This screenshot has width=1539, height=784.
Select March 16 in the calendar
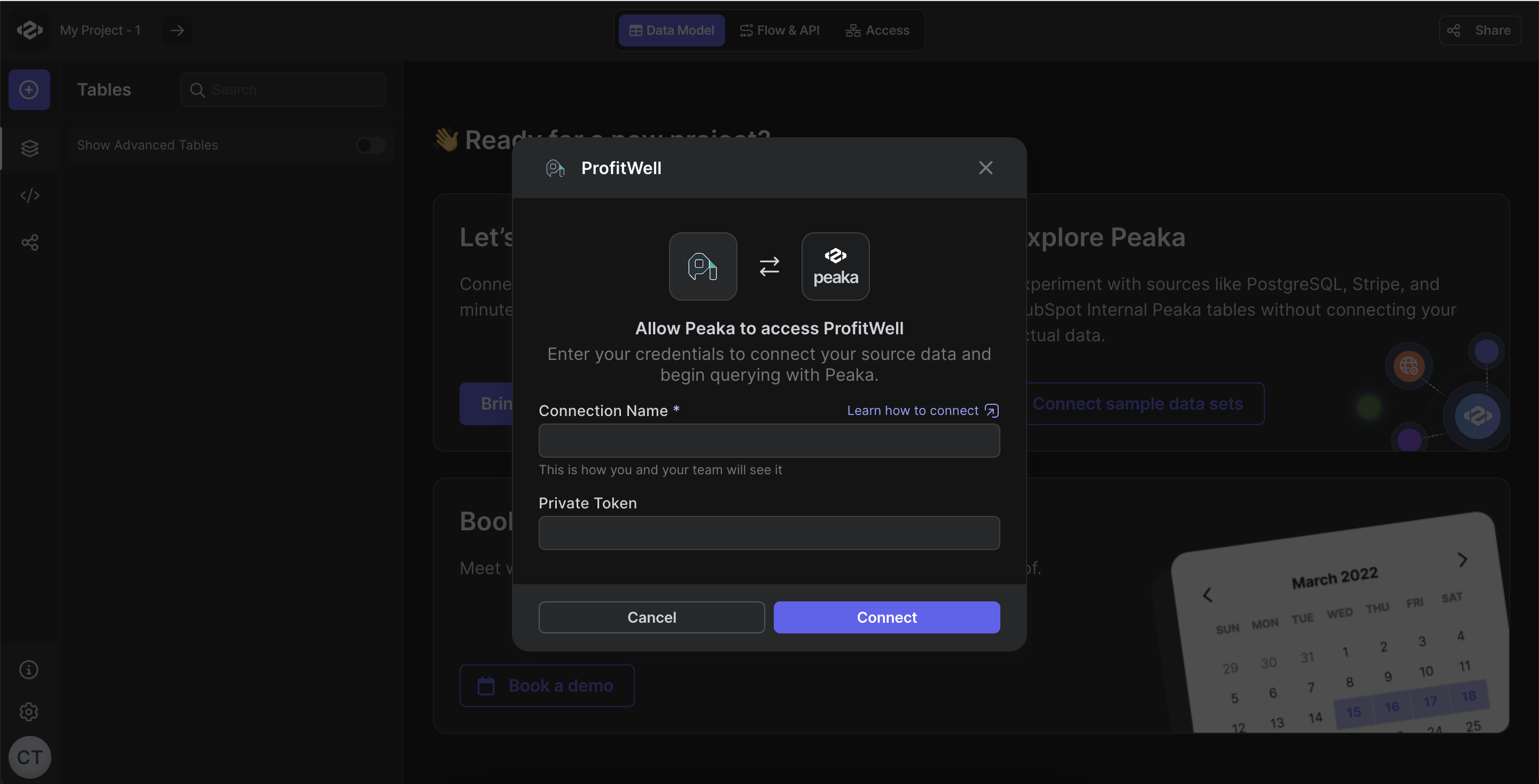pos(1392,707)
